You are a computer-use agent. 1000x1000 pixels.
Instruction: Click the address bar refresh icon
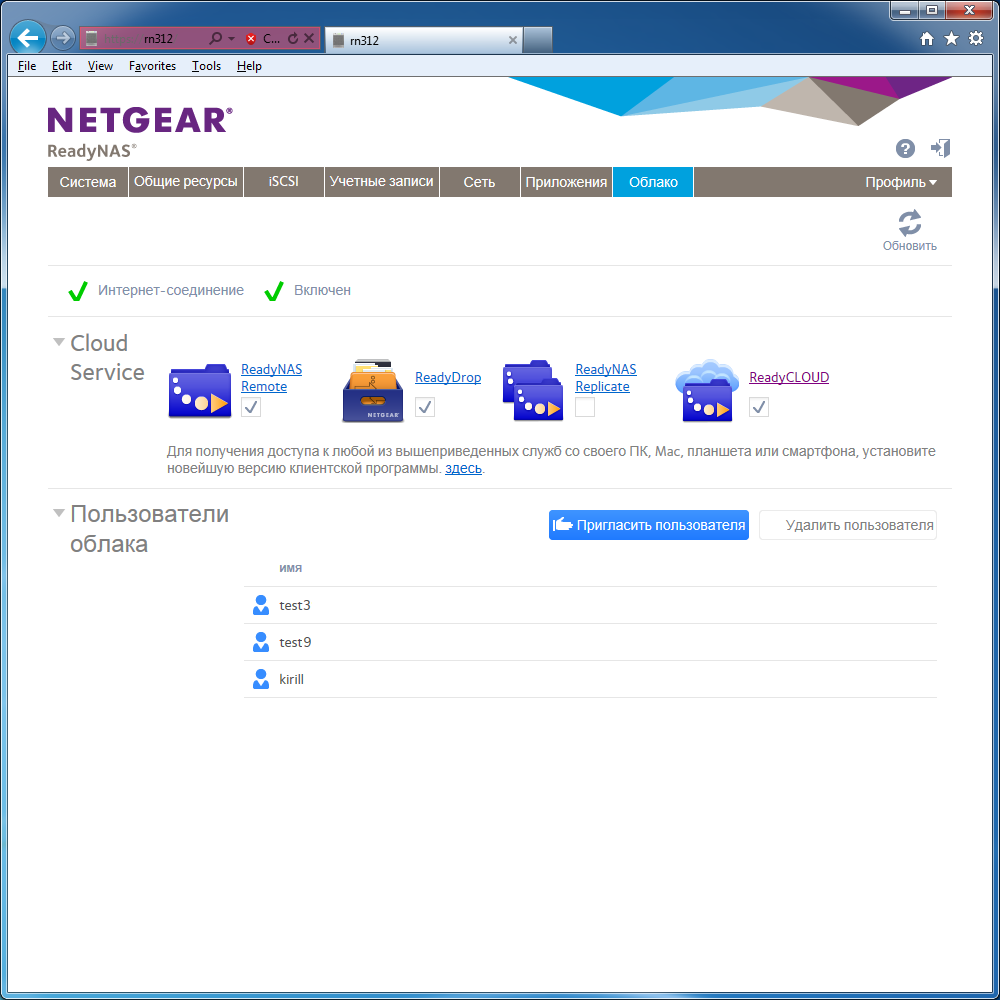tap(293, 38)
